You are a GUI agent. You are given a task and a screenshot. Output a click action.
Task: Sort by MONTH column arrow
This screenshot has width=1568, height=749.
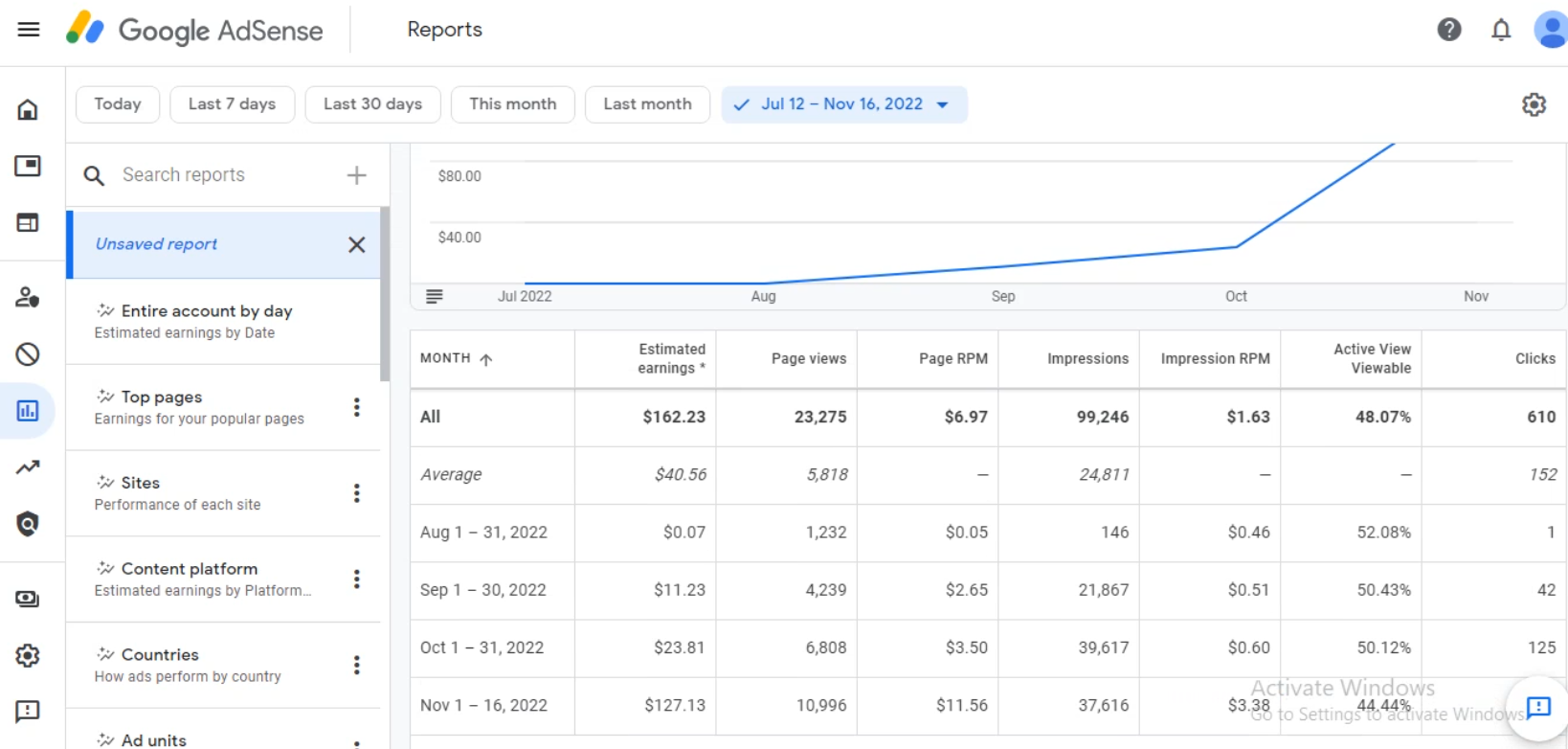pyautogui.click(x=486, y=359)
